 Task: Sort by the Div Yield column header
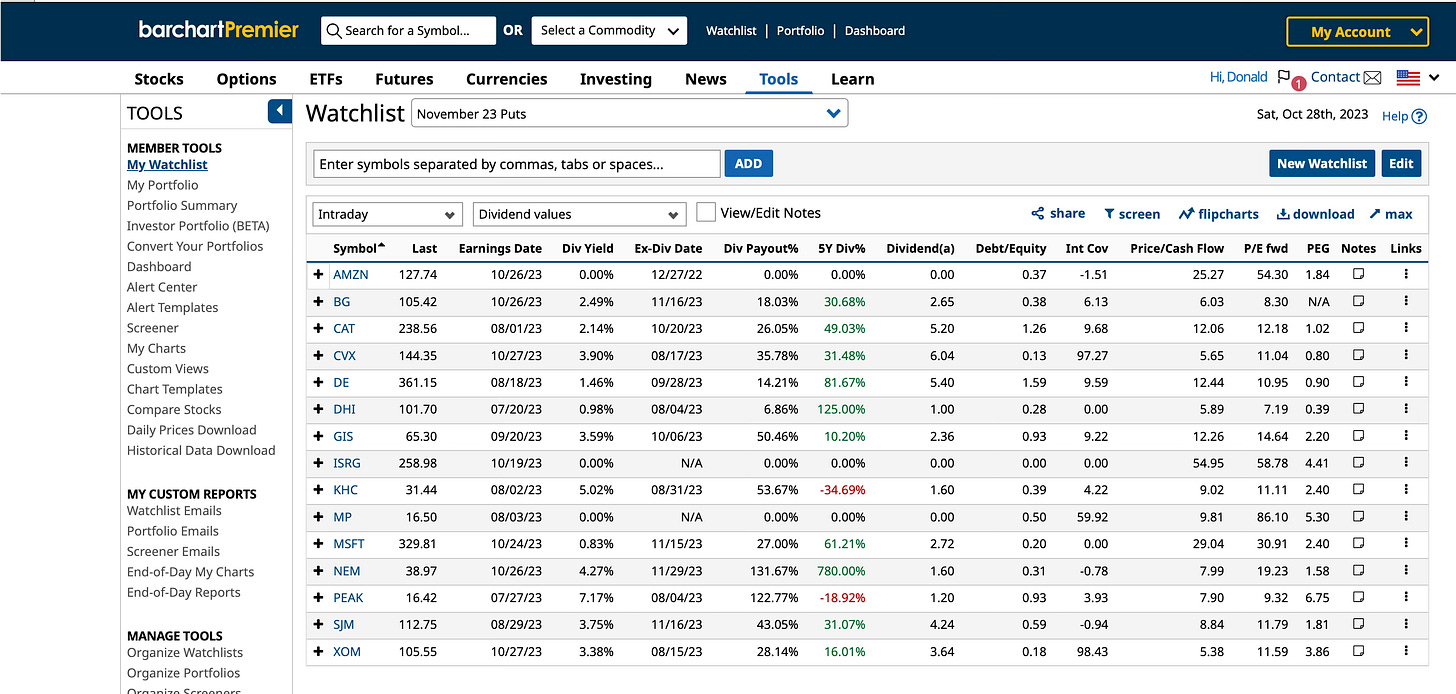[x=588, y=248]
